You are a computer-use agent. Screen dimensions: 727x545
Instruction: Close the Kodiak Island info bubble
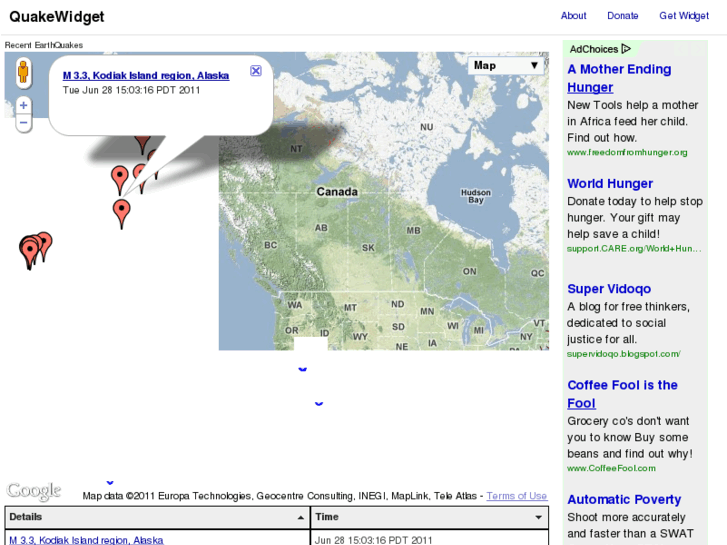click(x=256, y=71)
